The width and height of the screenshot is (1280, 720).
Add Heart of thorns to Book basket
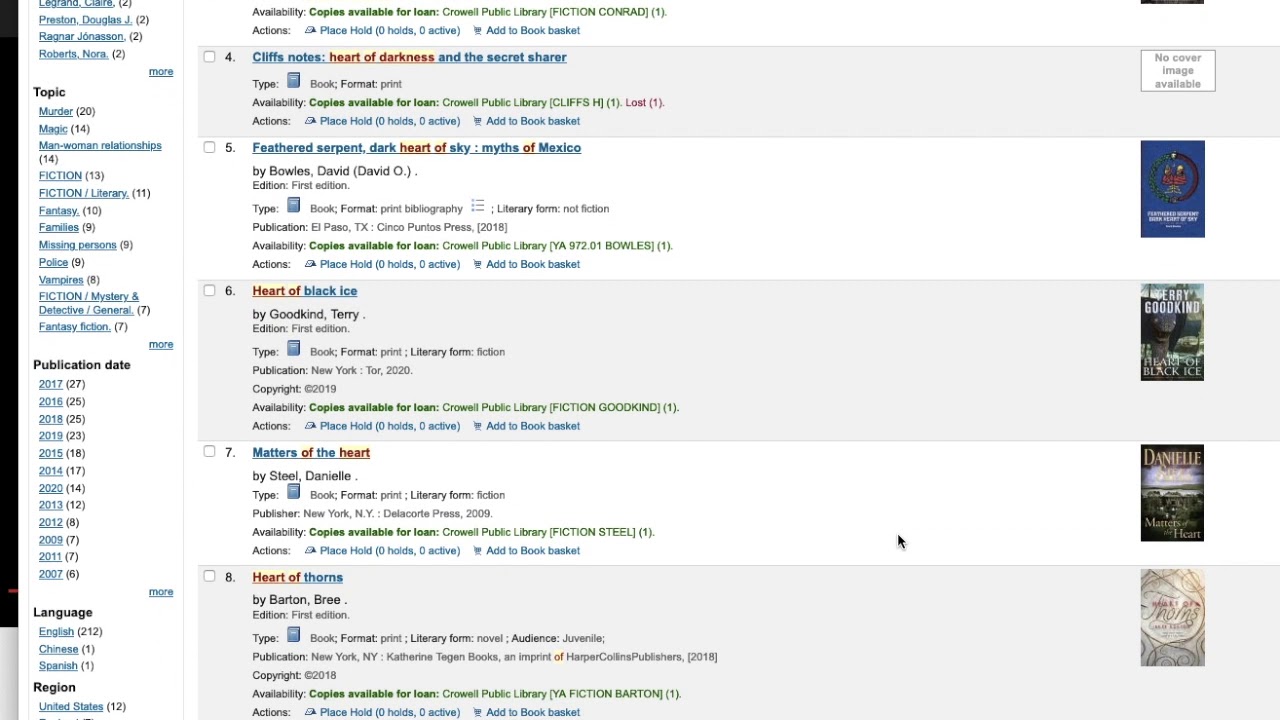(532, 713)
